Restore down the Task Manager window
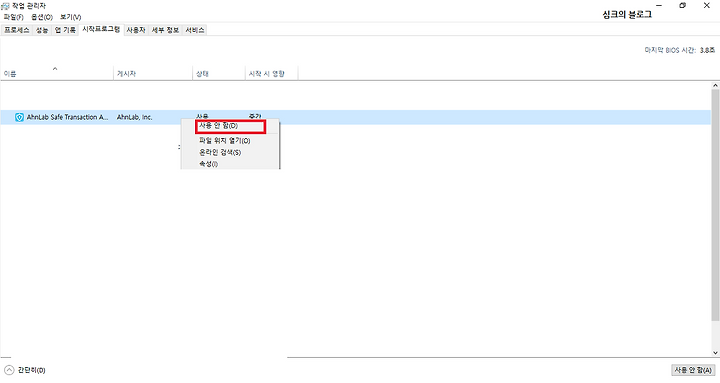The width and height of the screenshot is (720, 383). click(682, 6)
